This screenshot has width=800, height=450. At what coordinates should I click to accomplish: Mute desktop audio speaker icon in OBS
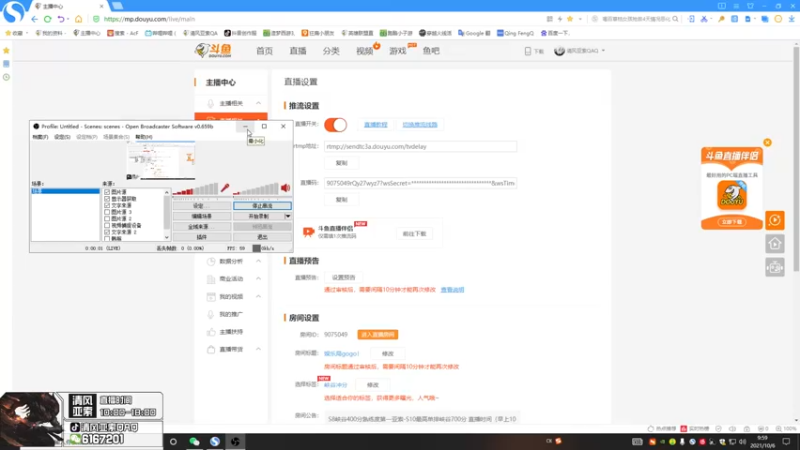click(286, 188)
